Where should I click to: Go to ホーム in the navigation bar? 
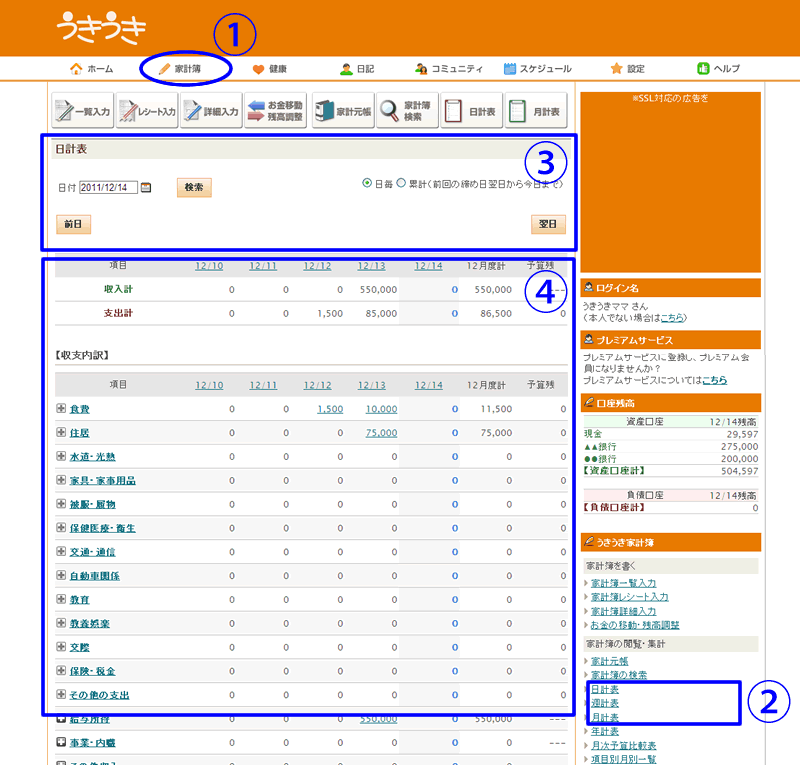point(92,69)
